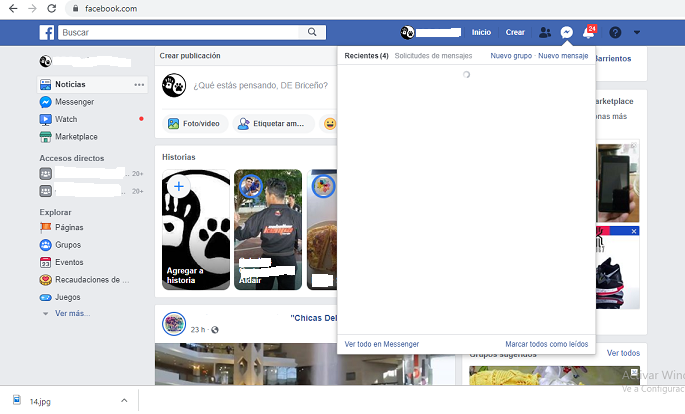Expand the 14.jpg download options chevron
This screenshot has width=685, height=414.
pyautogui.click(x=124, y=400)
